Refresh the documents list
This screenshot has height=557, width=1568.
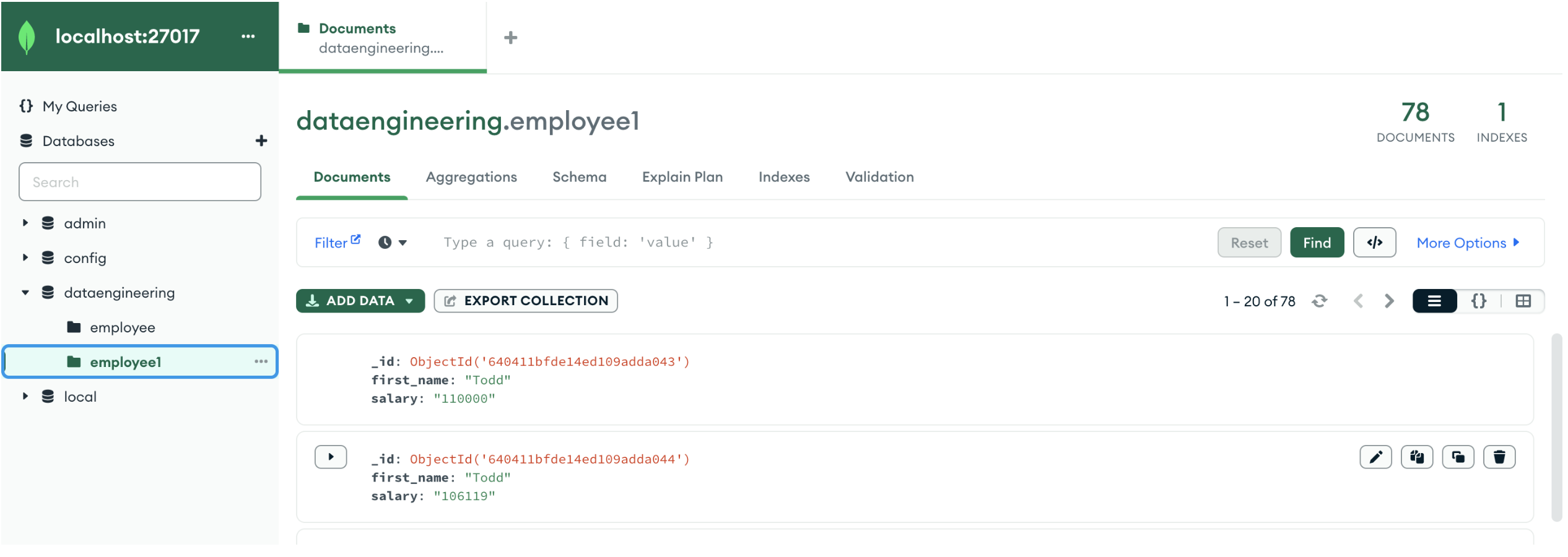(x=1319, y=301)
